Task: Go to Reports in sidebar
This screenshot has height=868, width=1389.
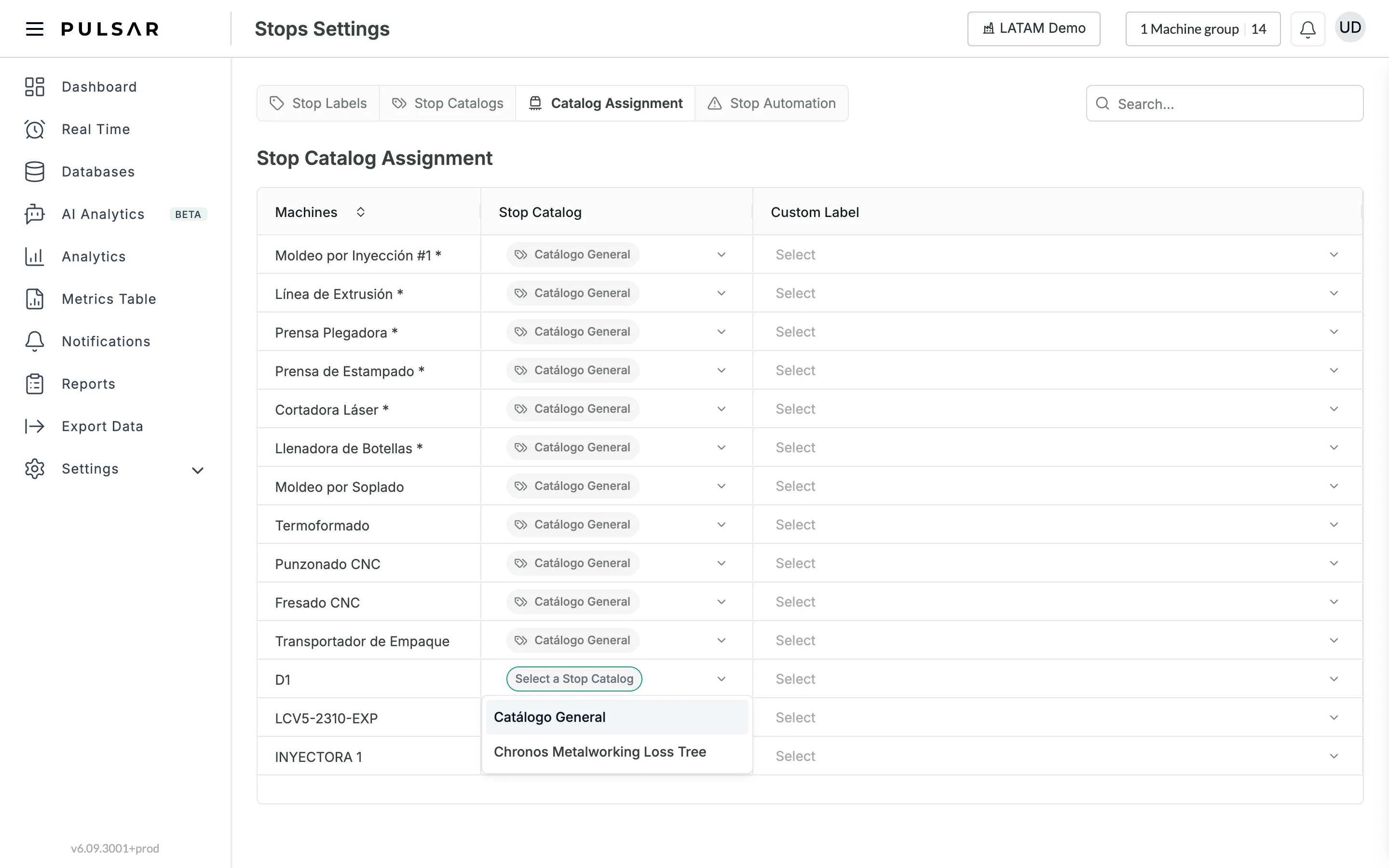Action: pyautogui.click(x=88, y=384)
